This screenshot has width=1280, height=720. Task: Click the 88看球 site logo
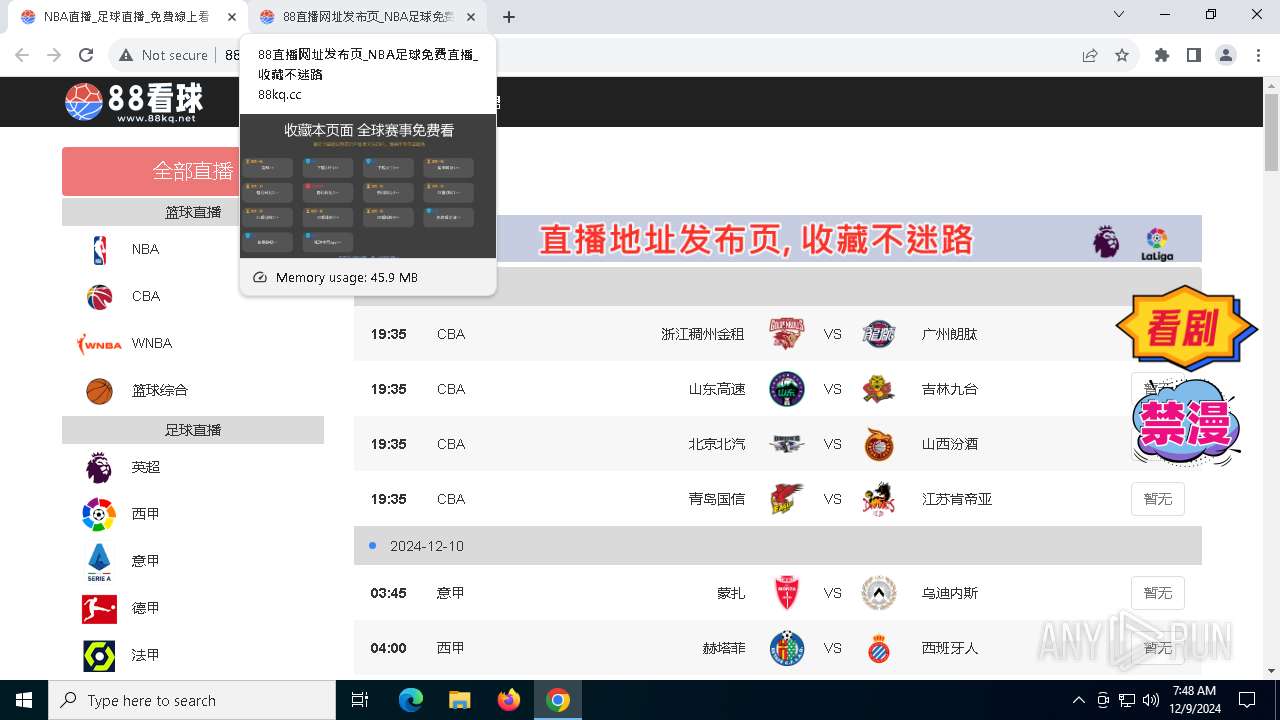click(x=134, y=101)
